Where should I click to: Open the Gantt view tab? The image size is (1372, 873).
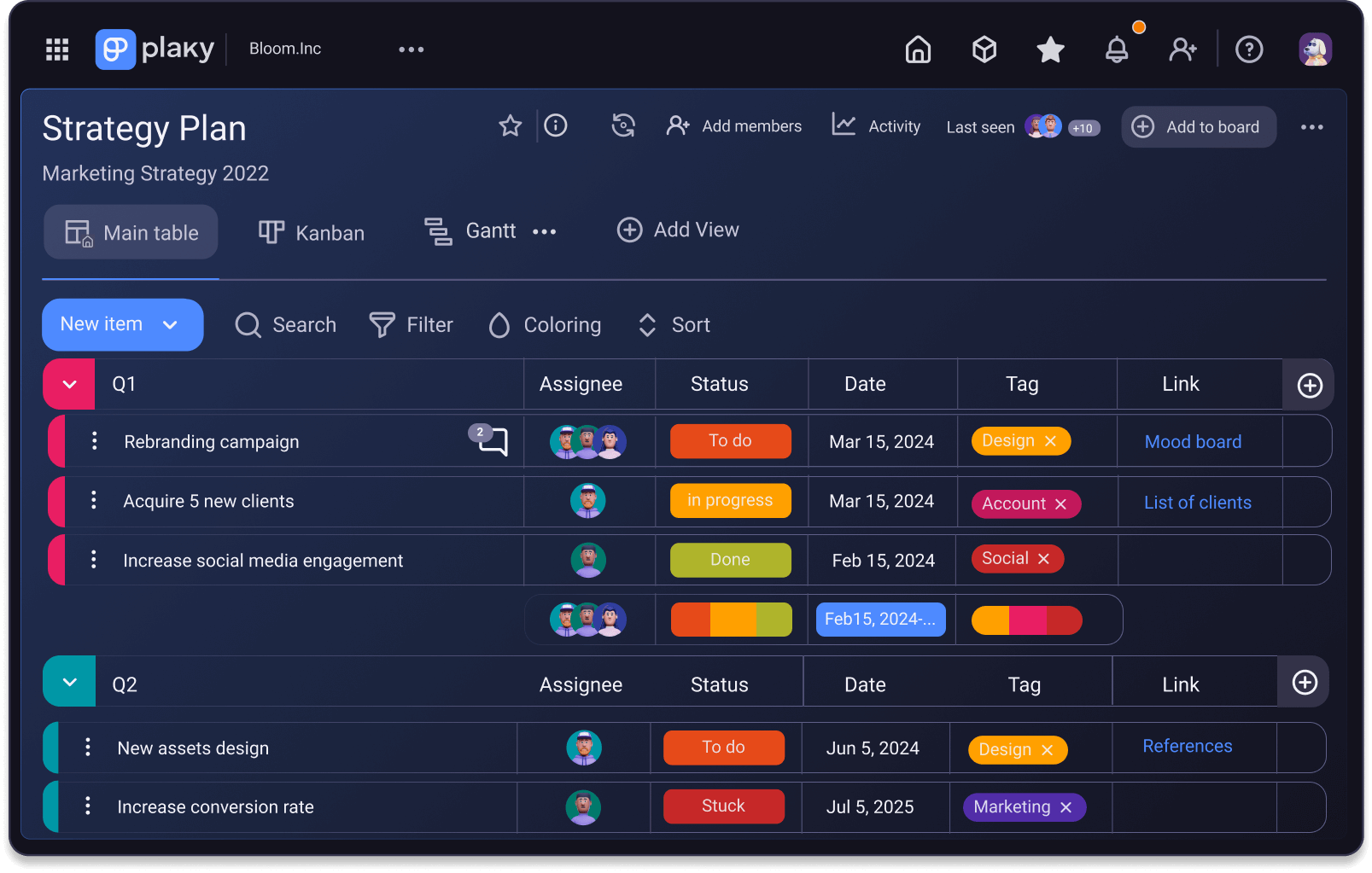coord(470,230)
